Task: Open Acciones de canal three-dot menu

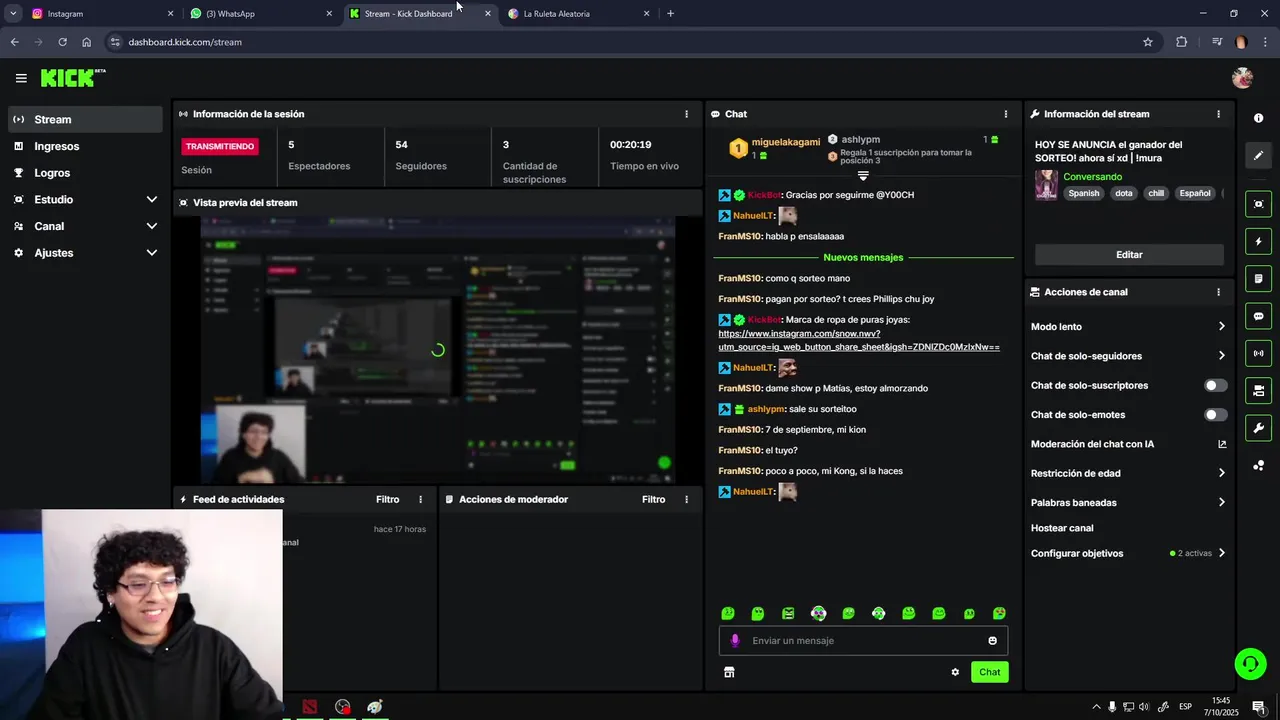Action: (1218, 292)
